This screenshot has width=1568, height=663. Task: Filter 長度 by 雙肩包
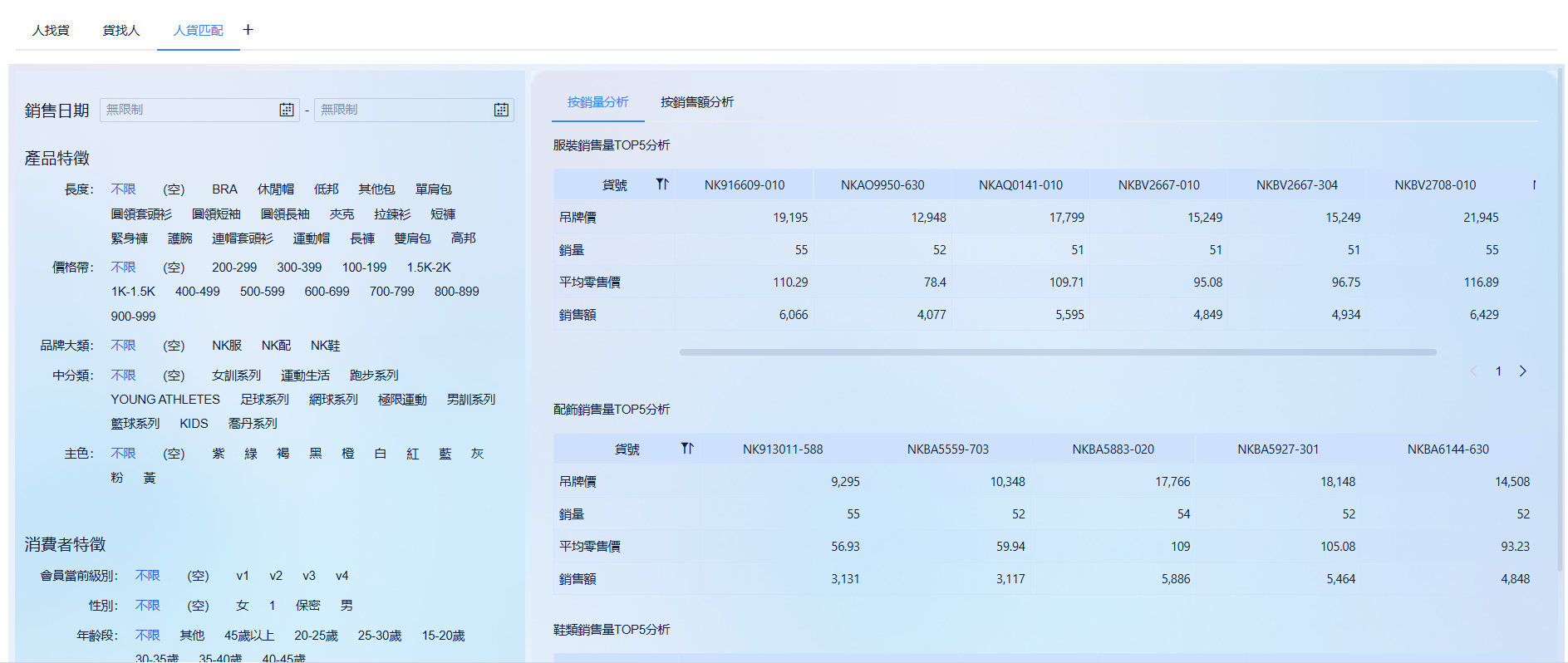412,238
